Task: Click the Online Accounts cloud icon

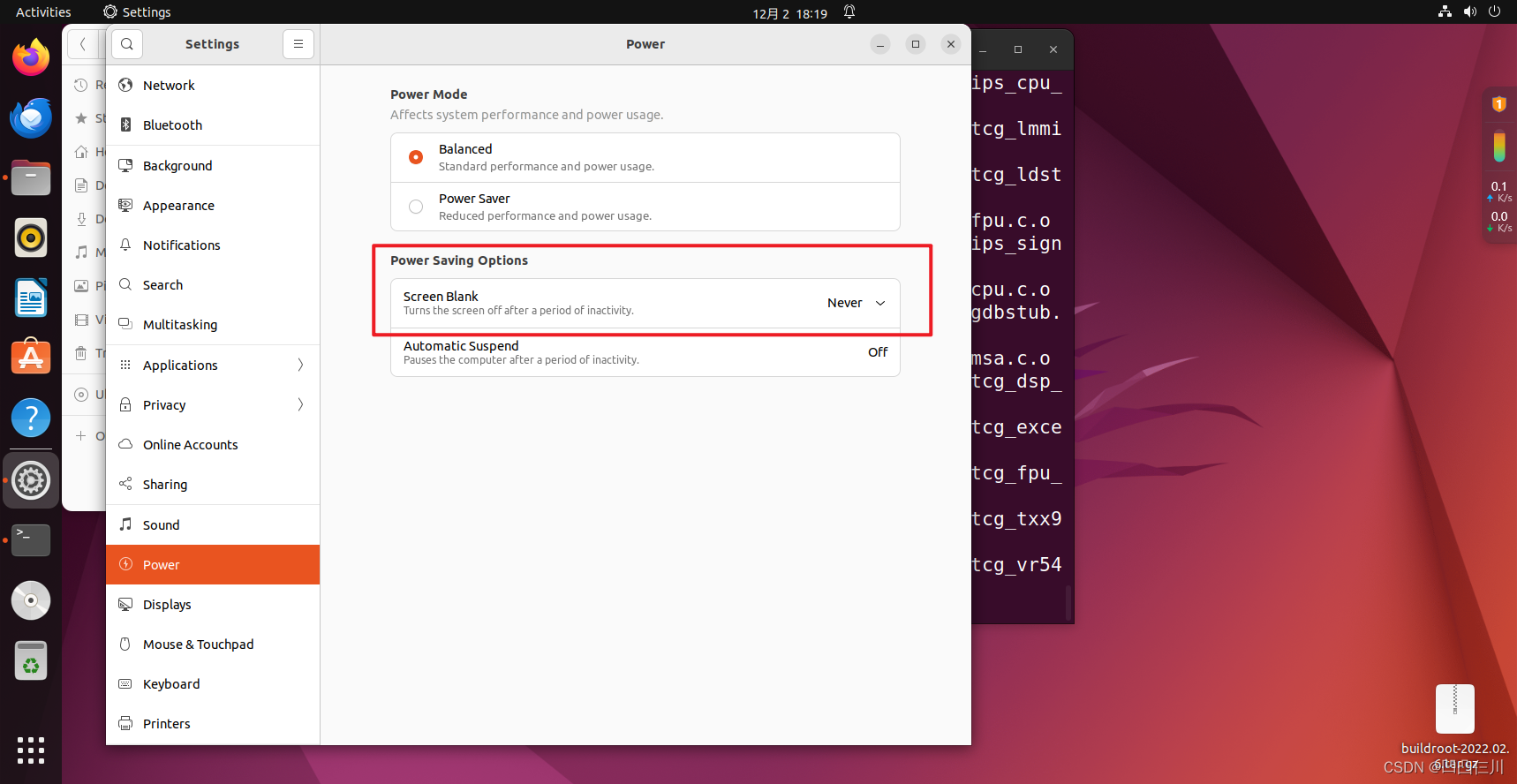Action: coord(125,444)
